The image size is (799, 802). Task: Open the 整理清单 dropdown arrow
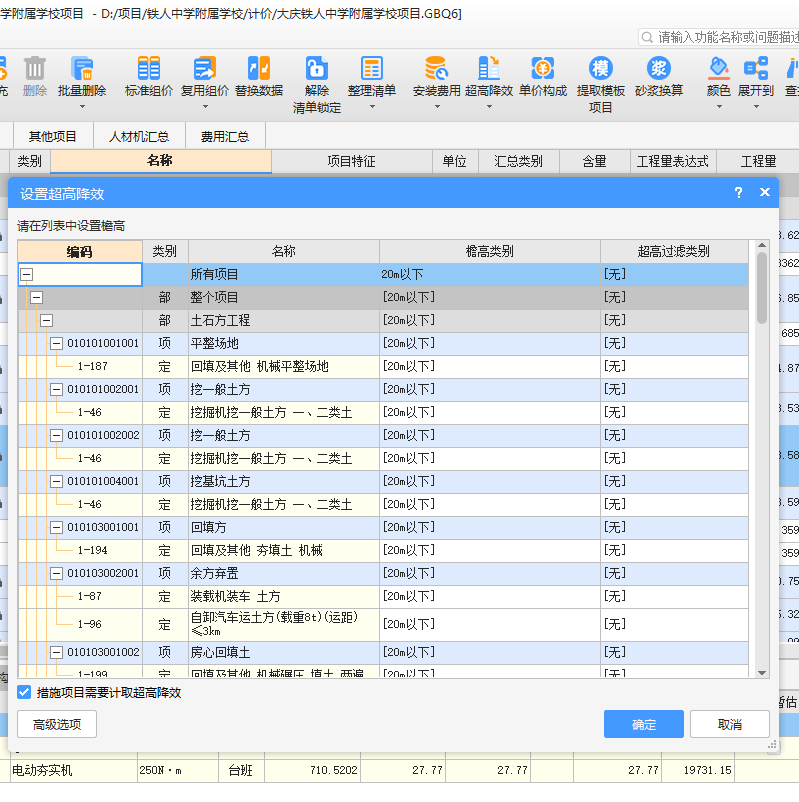372,107
